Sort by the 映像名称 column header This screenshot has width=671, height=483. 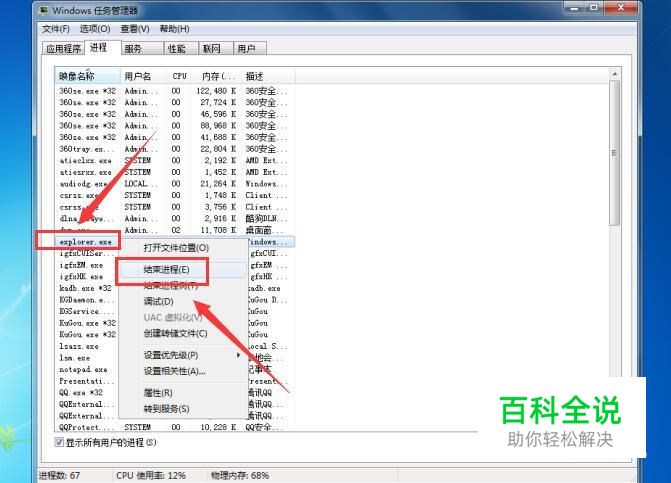[x=87, y=76]
